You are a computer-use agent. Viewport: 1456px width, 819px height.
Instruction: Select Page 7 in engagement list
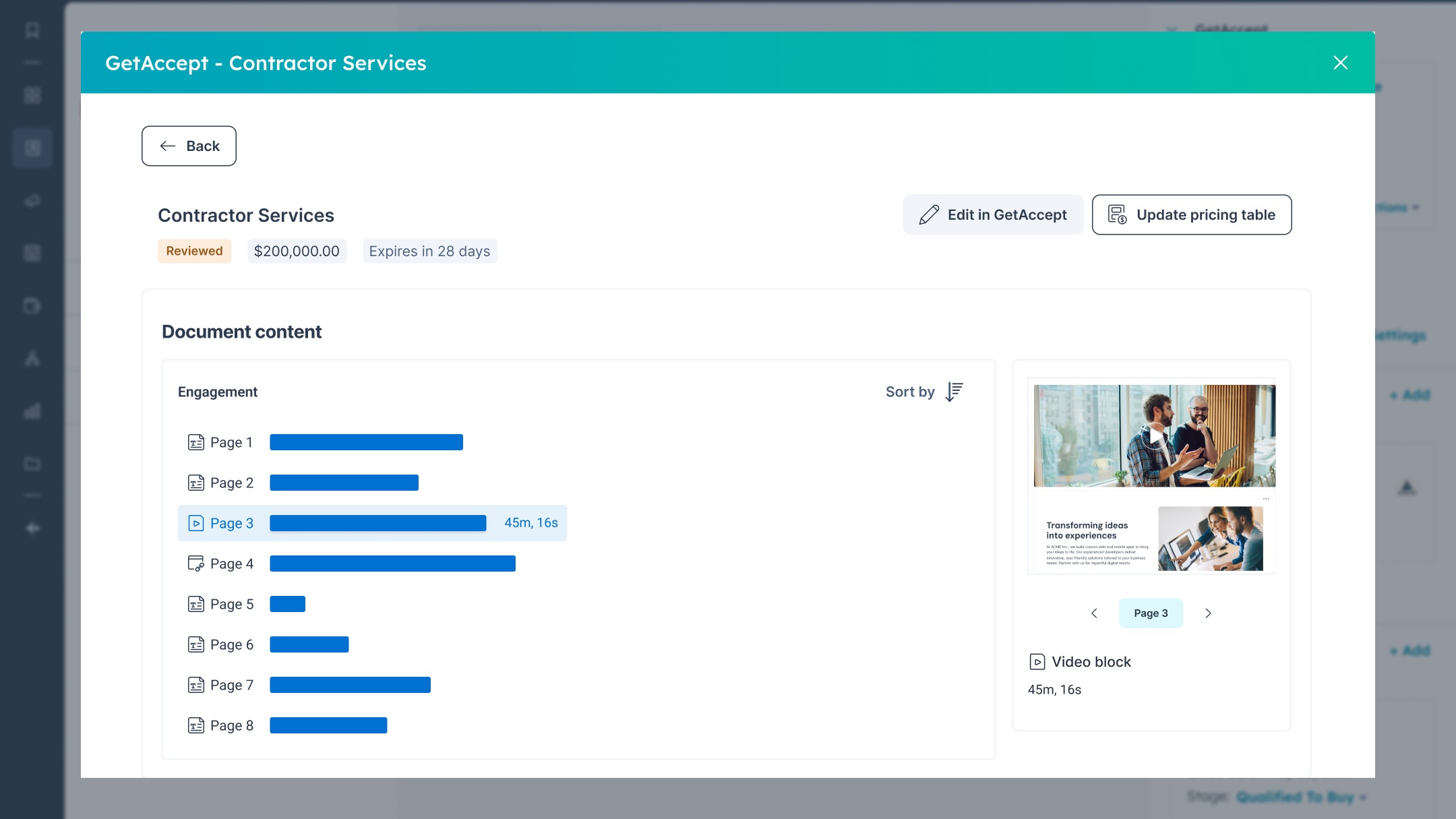[231, 685]
